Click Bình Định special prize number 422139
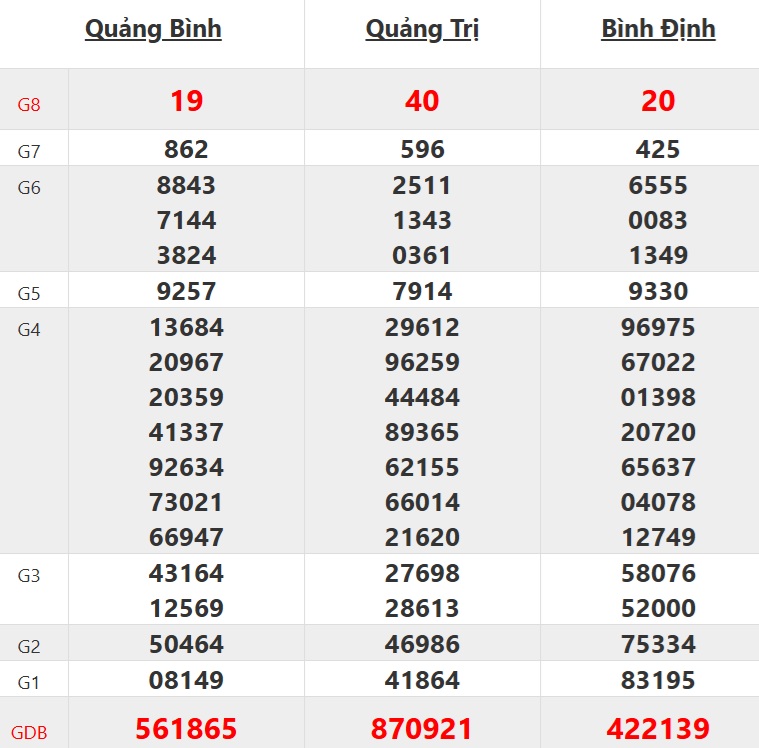 pyautogui.click(x=658, y=729)
